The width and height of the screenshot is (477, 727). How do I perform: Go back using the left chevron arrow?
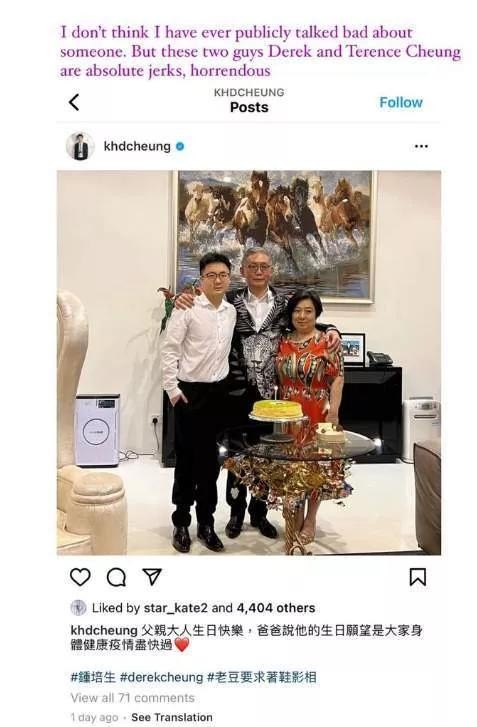point(74,102)
